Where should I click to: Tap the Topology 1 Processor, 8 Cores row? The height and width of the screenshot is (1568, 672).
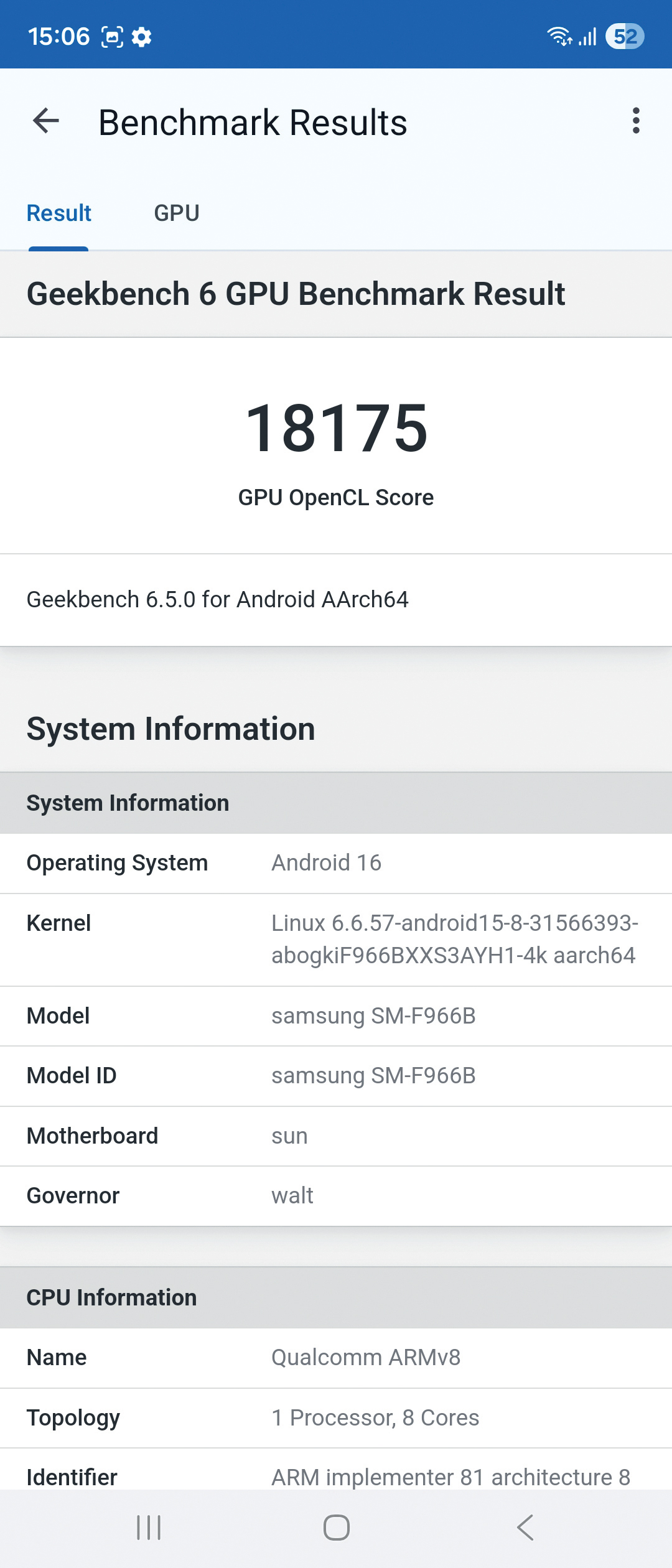[336, 1418]
